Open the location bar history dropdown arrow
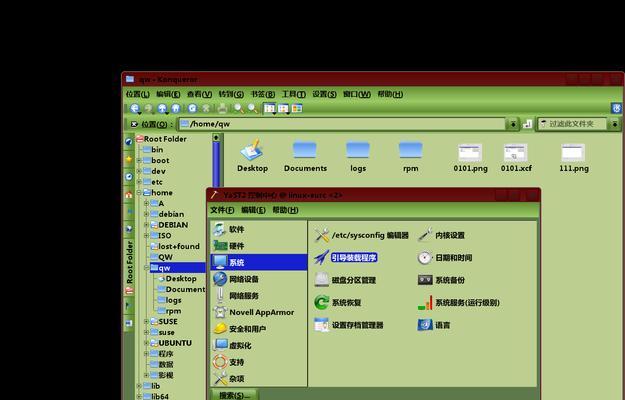Viewport: 625px width, 400px height. [x=513, y=124]
